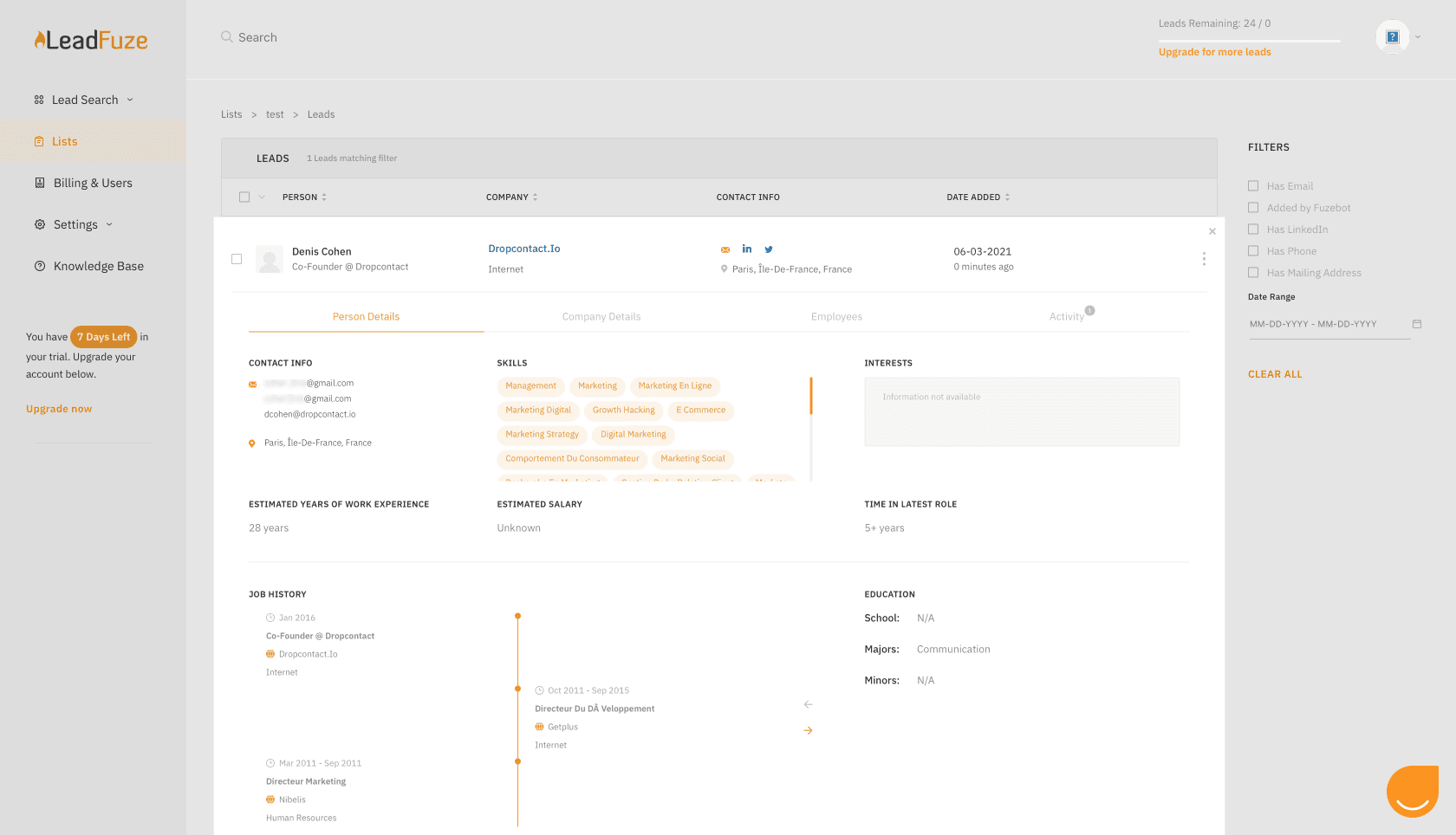
Task: Expand the Lead Search menu chevron
Action: click(130, 100)
